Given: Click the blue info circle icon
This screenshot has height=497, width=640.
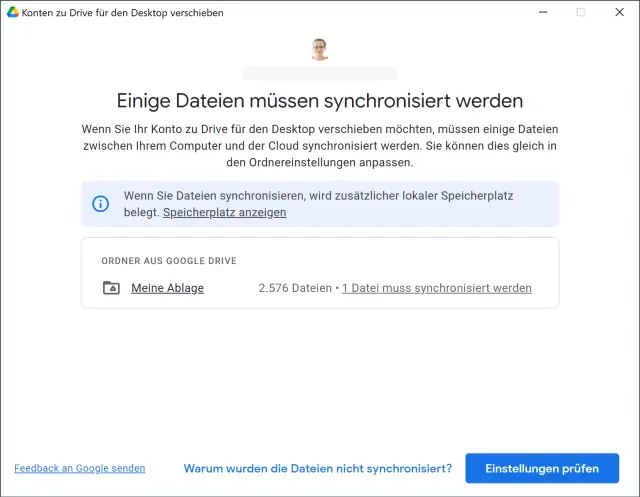Looking at the screenshot, I should coord(100,204).
